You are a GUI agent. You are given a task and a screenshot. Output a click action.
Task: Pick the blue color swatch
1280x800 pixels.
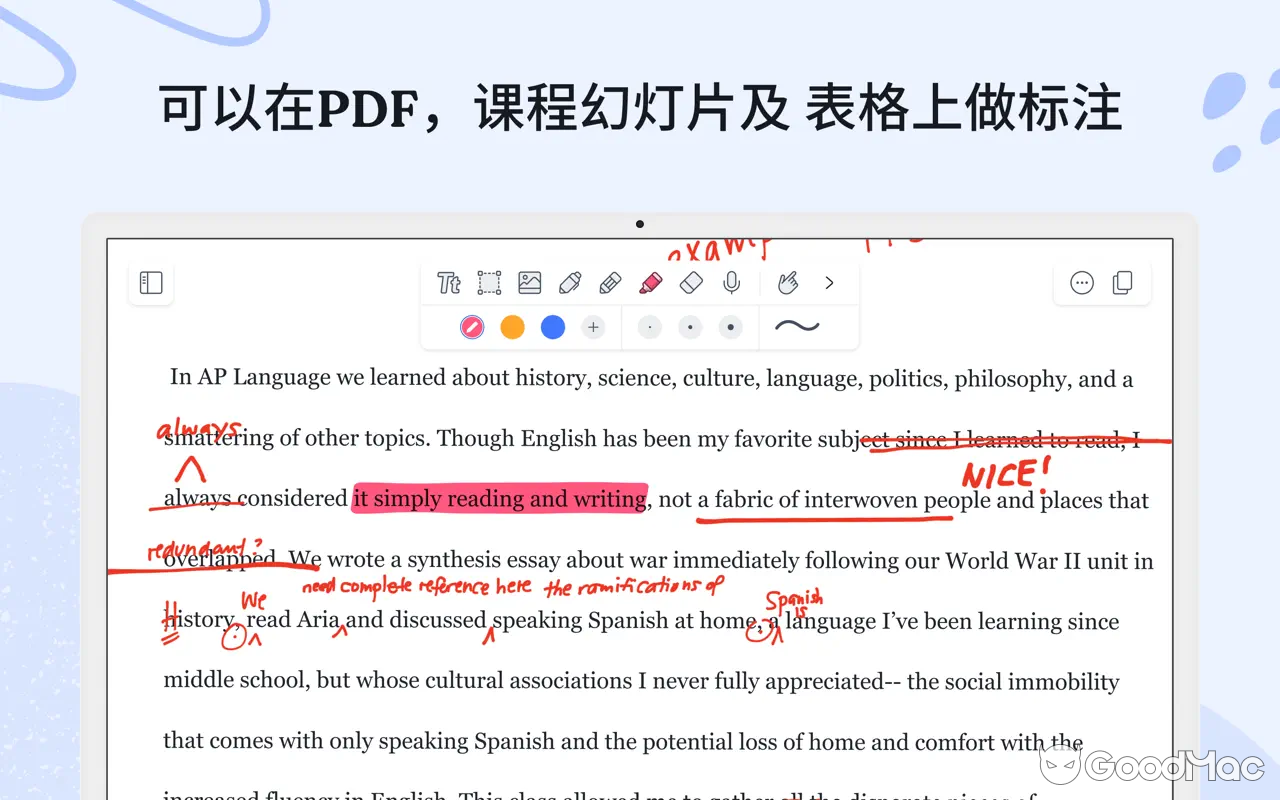point(553,327)
